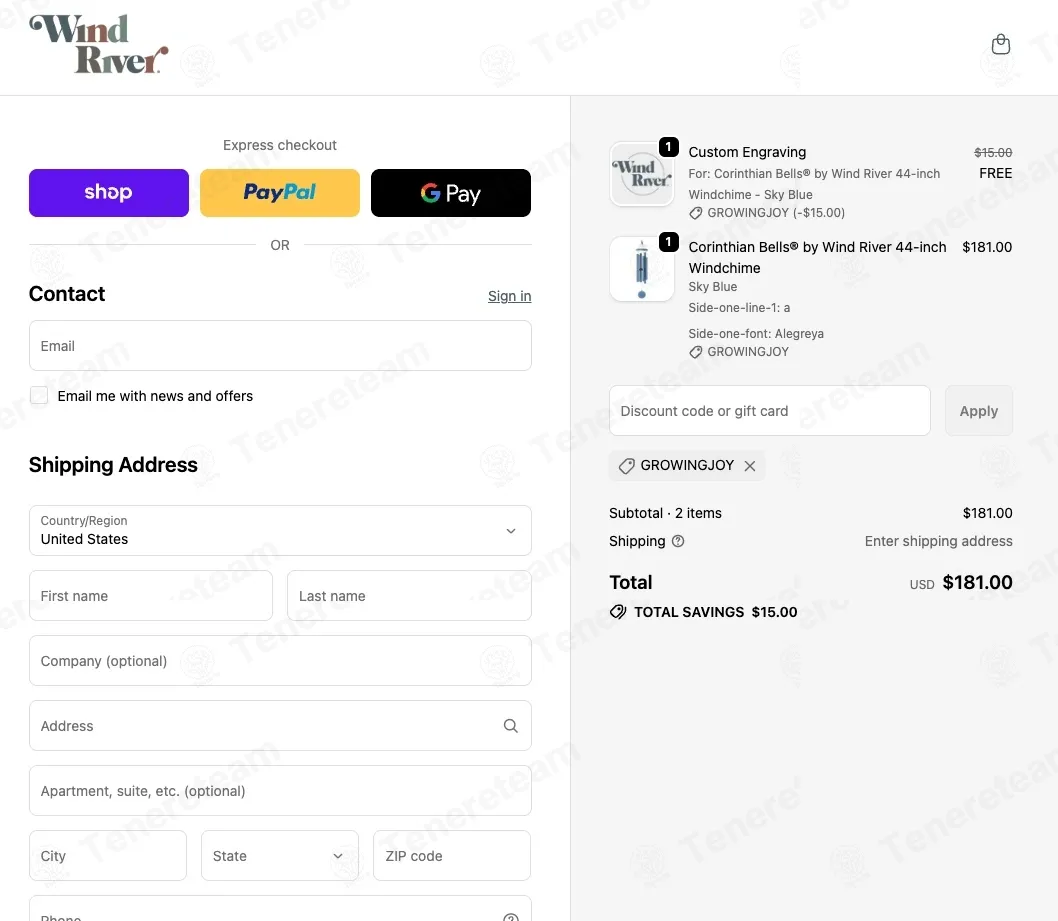Click the total savings tag icon
The width and height of the screenshot is (1058, 921).
(x=618, y=612)
